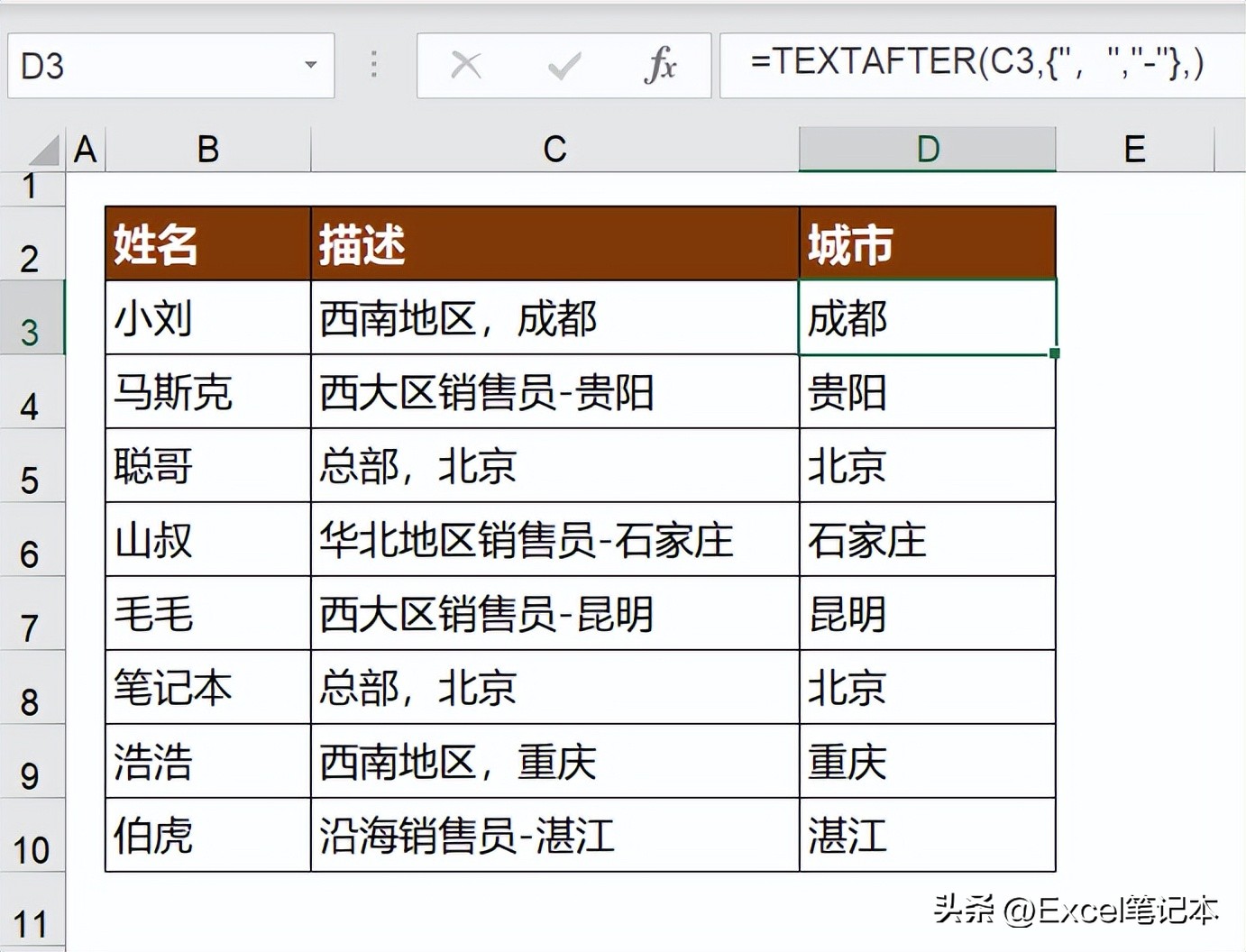Click cell 伯虎

(x=208, y=835)
